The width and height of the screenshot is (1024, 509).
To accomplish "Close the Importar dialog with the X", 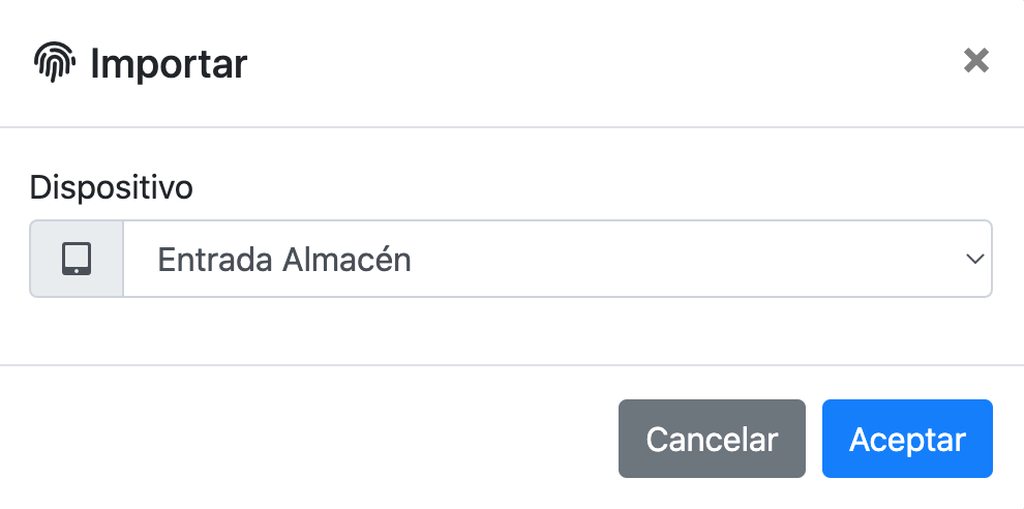I will (x=976, y=61).
